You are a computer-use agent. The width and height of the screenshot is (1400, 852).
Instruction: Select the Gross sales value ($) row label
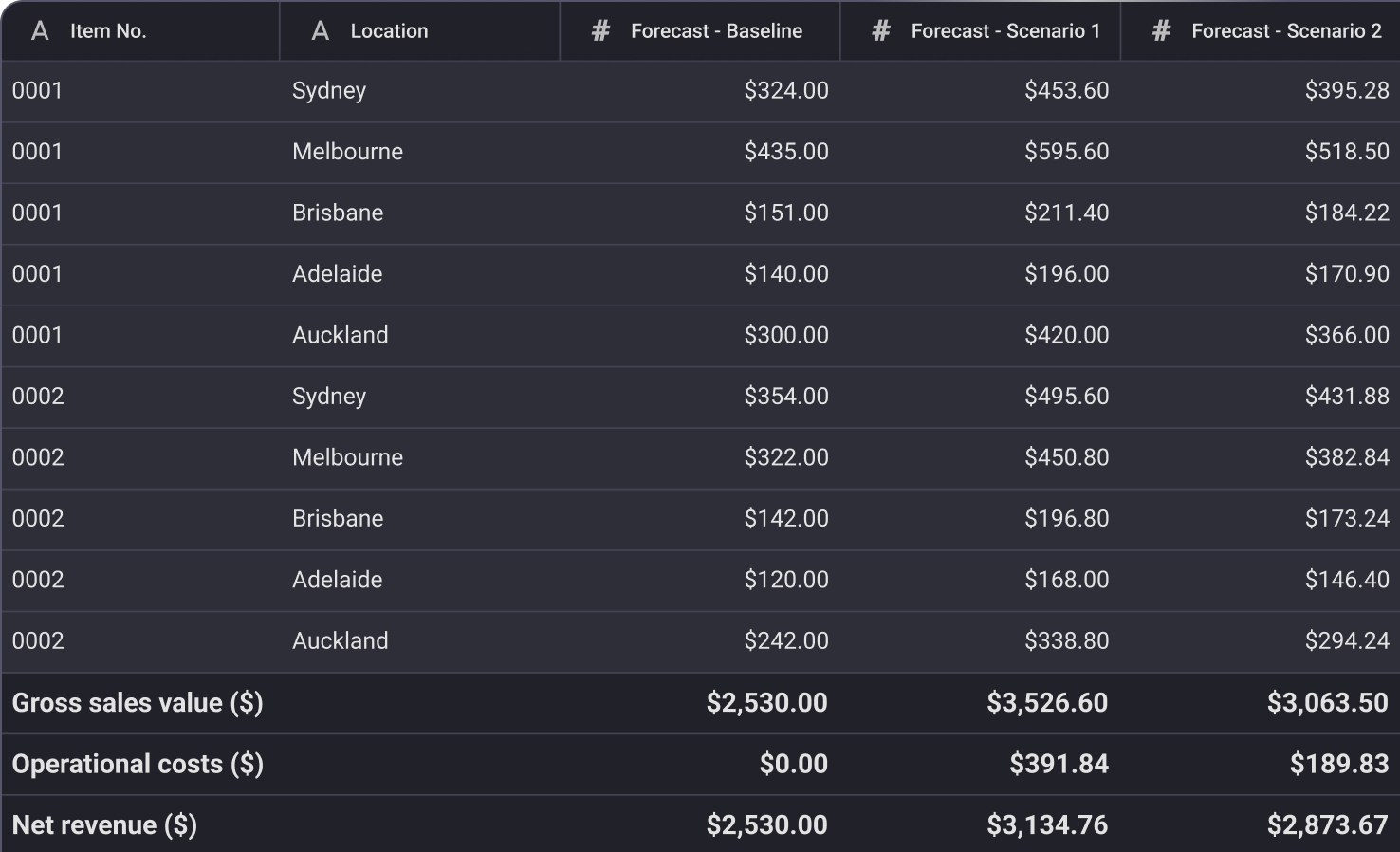(138, 703)
